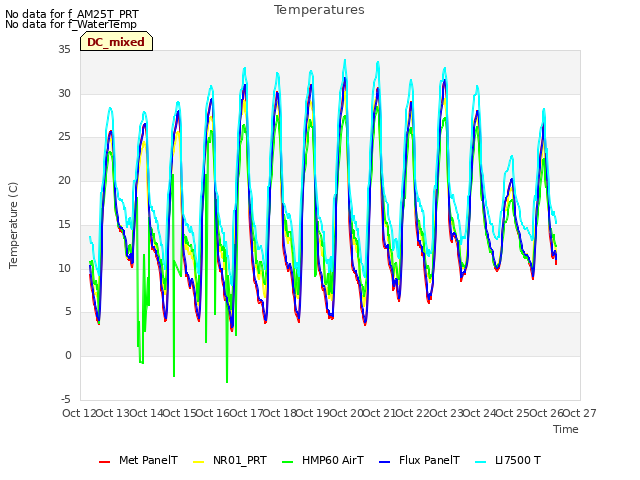640x480 pixels.
Task: Click the -5 y-axis tick label
Action: [66, 399]
